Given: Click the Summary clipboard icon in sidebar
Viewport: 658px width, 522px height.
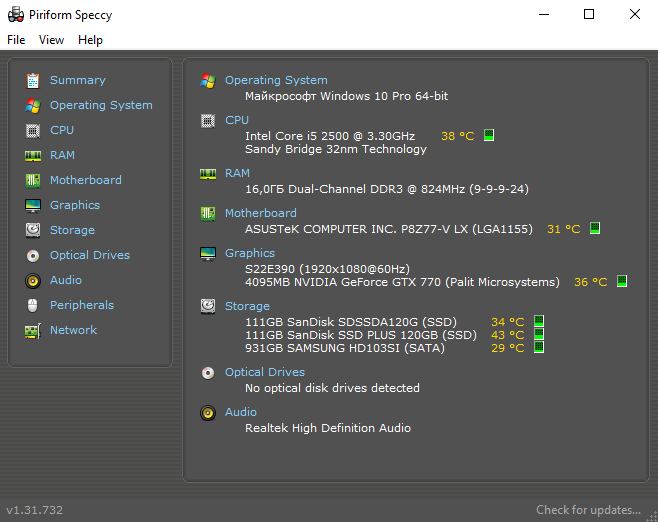Looking at the screenshot, I should pyautogui.click(x=33, y=81).
